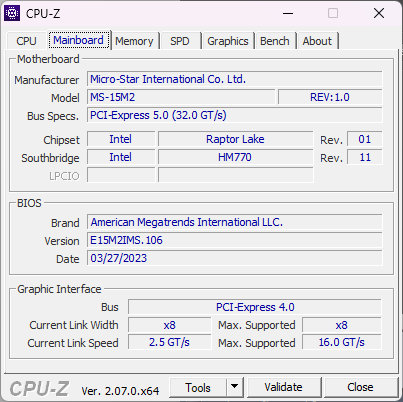Image resolution: width=403 pixels, height=402 pixels.
Task: Show the About tab
Action: coord(317,41)
